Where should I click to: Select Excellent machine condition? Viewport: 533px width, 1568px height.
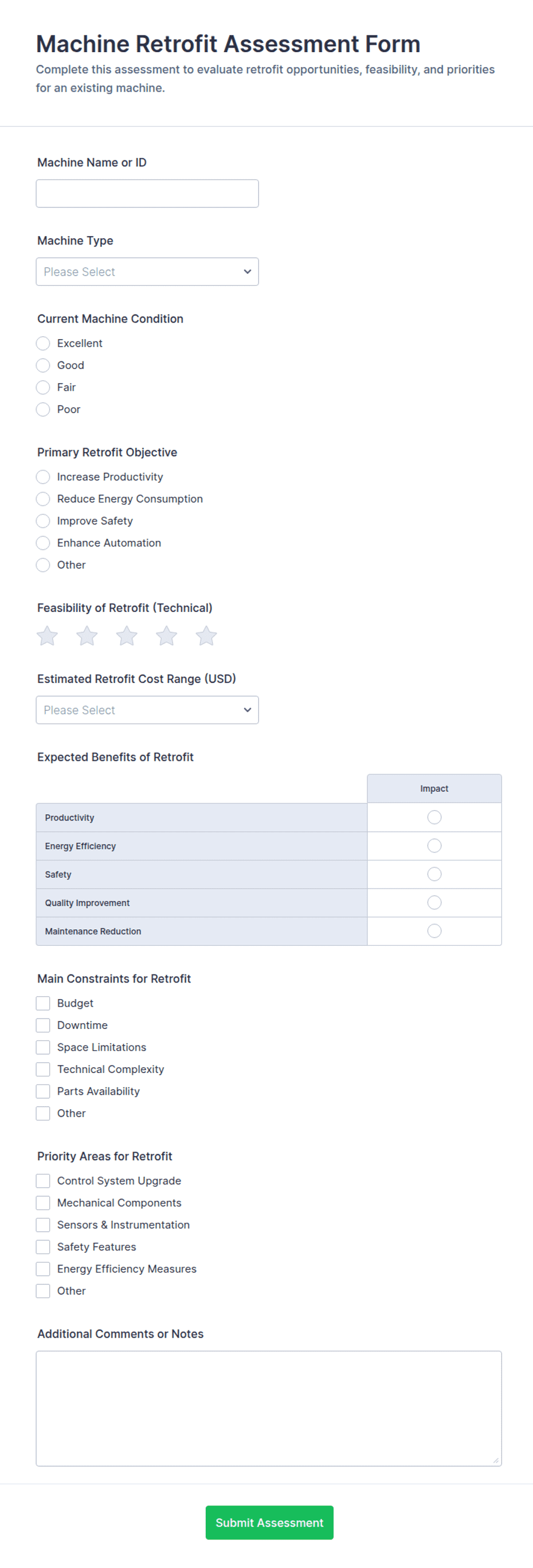click(x=42, y=343)
